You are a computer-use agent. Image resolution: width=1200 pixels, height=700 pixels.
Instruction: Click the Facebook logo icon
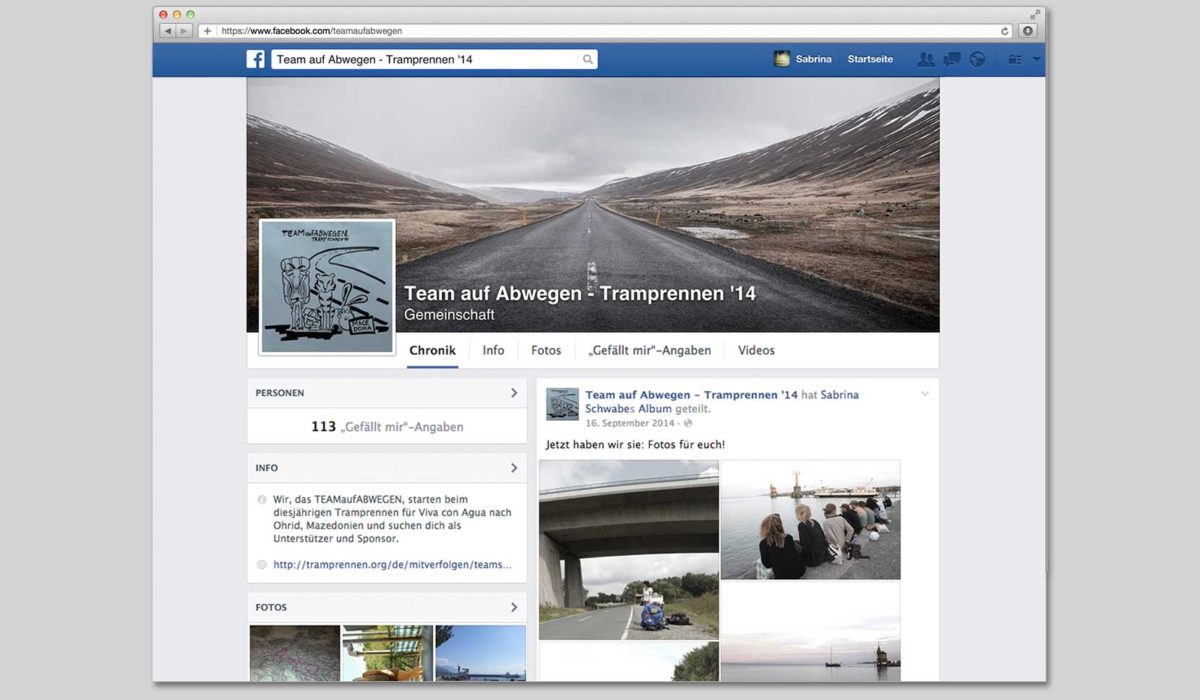(x=256, y=59)
